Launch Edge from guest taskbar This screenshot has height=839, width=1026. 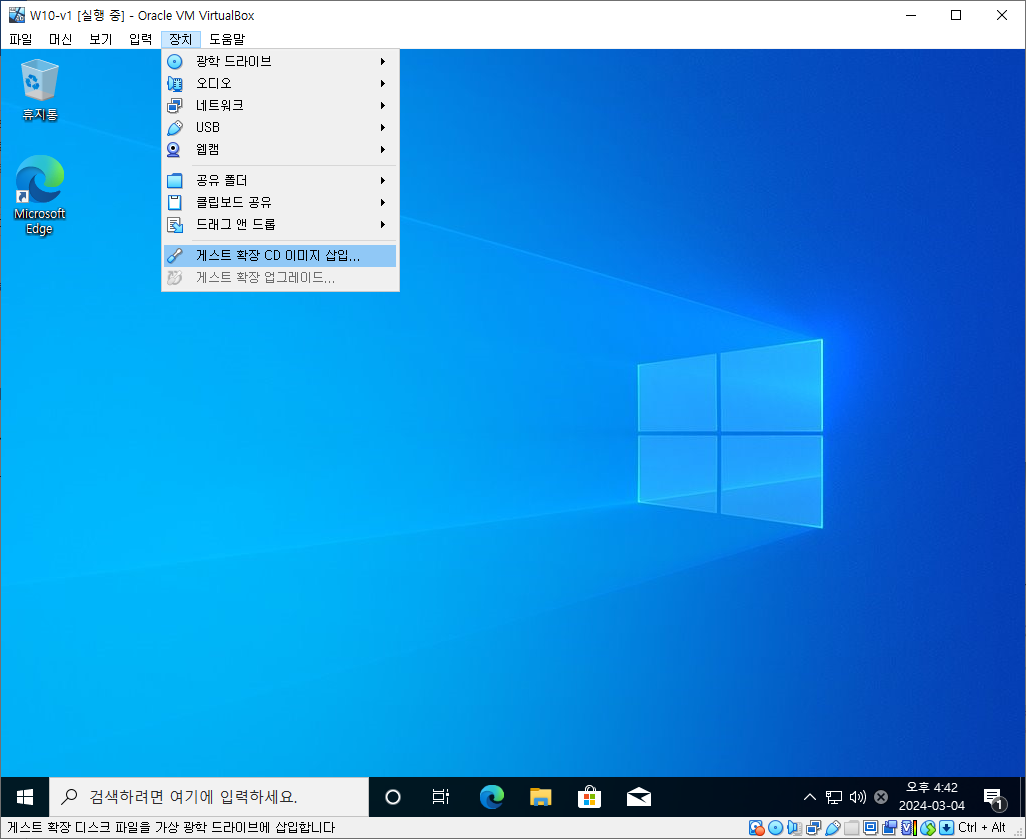pyautogui.click(x=491, y=797)
